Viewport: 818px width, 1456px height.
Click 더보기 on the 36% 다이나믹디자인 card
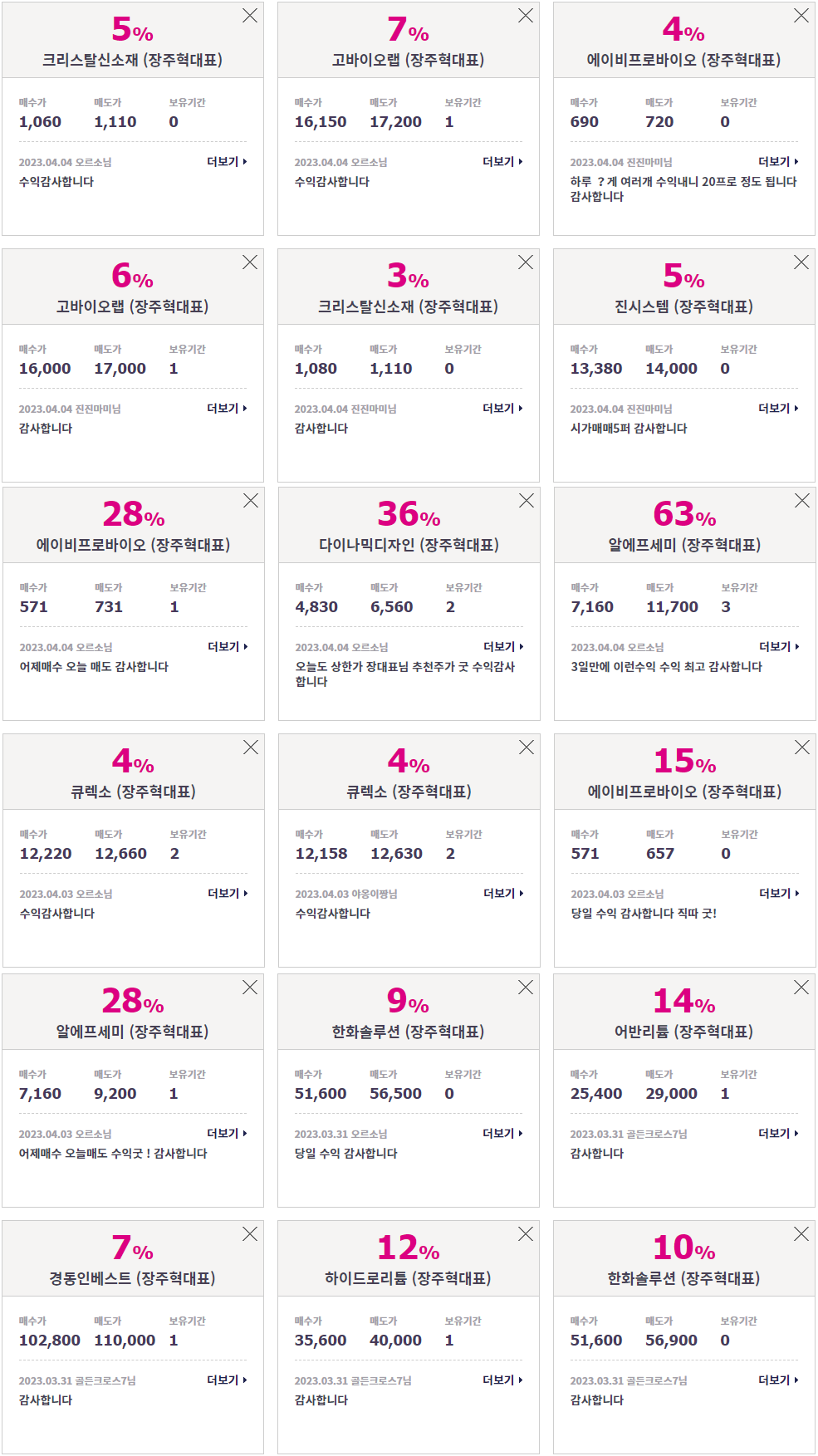pyautogui.click(x=503, y=647)
